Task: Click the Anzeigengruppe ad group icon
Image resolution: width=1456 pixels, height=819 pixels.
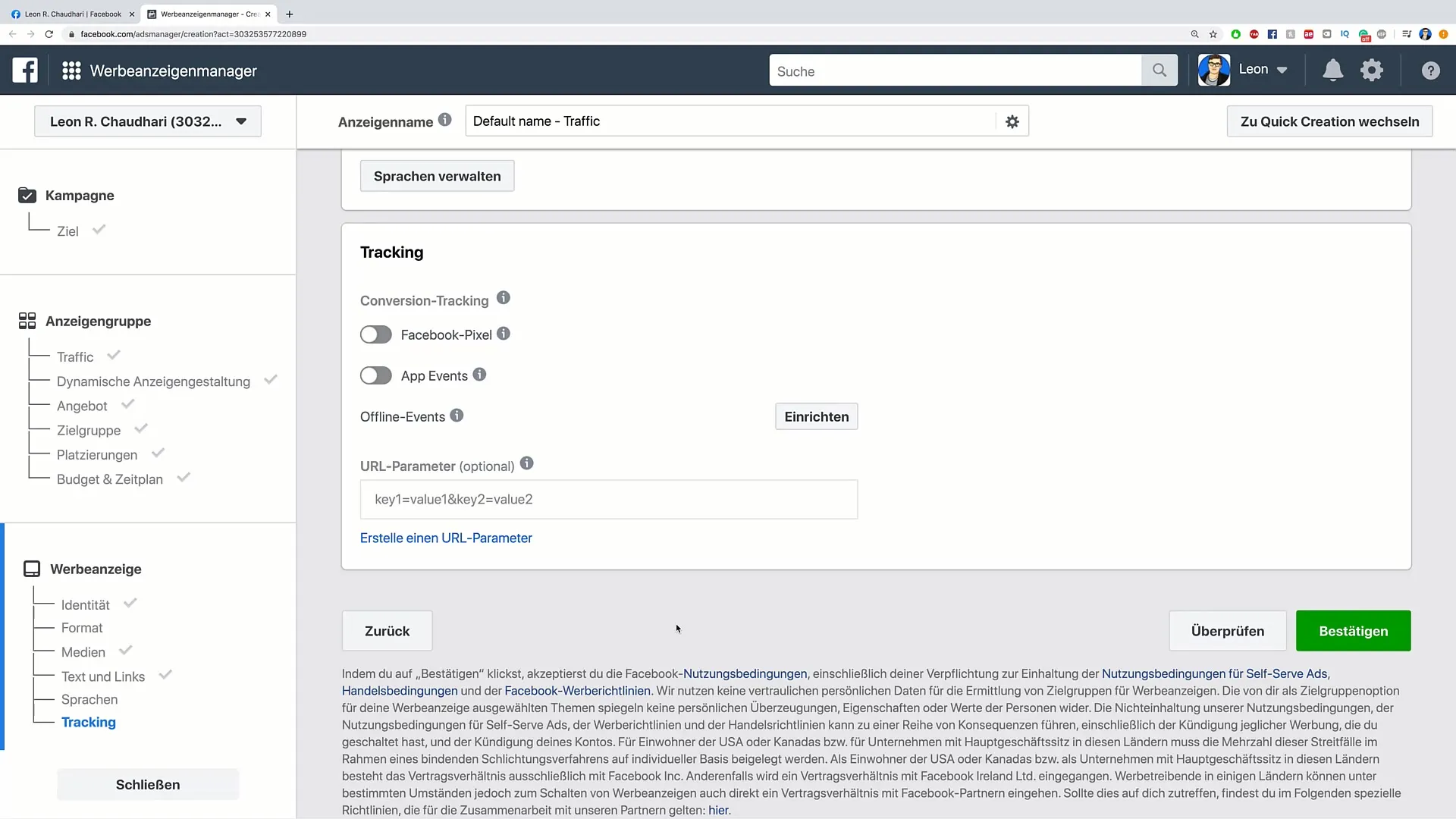Action: click(27, 321)
